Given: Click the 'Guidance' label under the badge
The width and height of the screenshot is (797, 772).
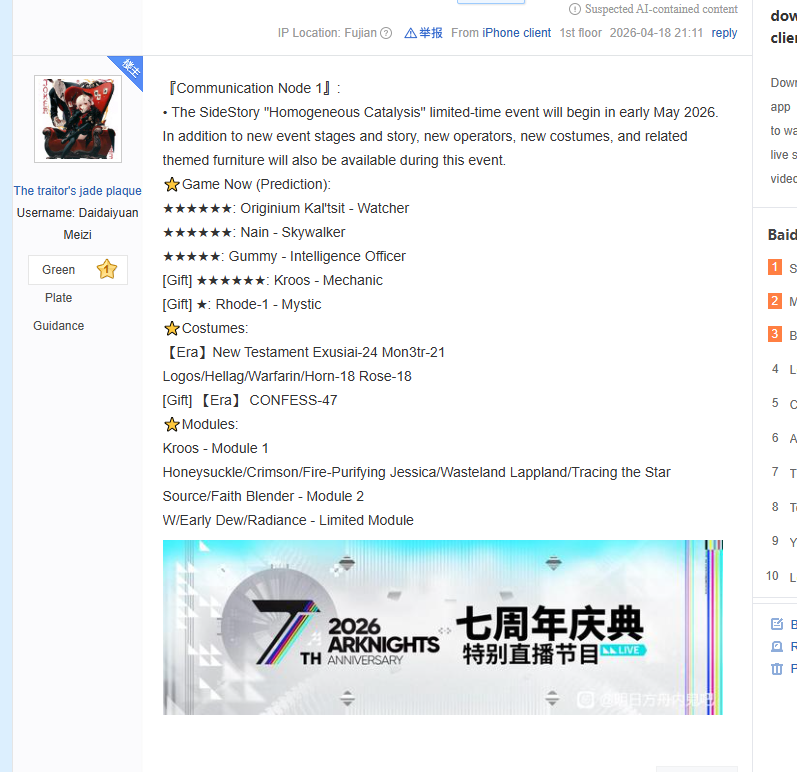Looking at the screenshot, I should (58, 326).
